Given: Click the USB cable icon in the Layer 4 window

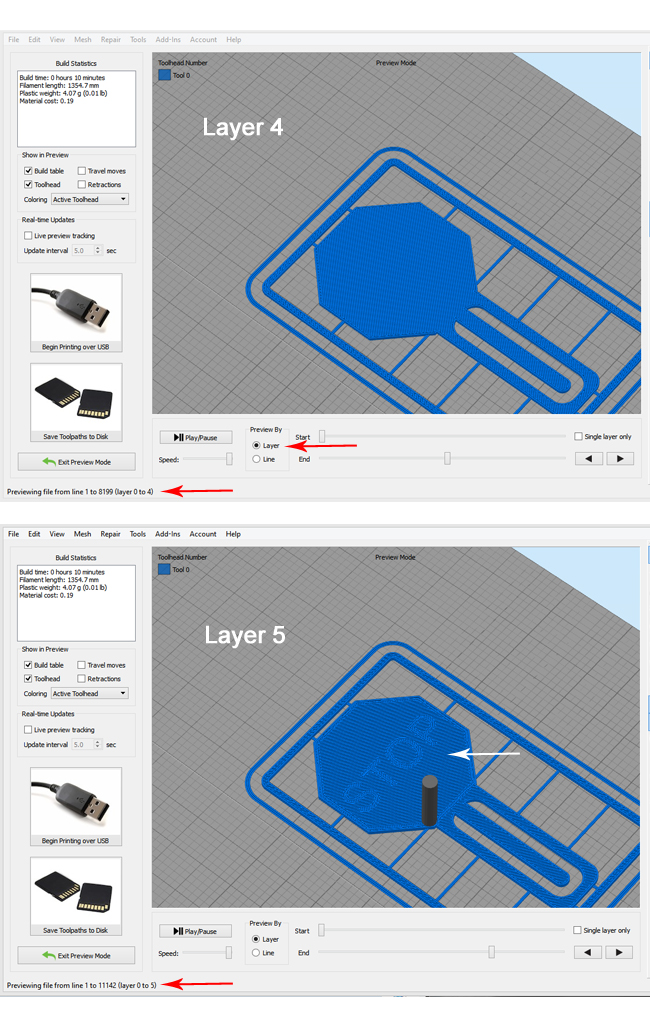Looking at the screenshot, I should click(x=76, y=307).
